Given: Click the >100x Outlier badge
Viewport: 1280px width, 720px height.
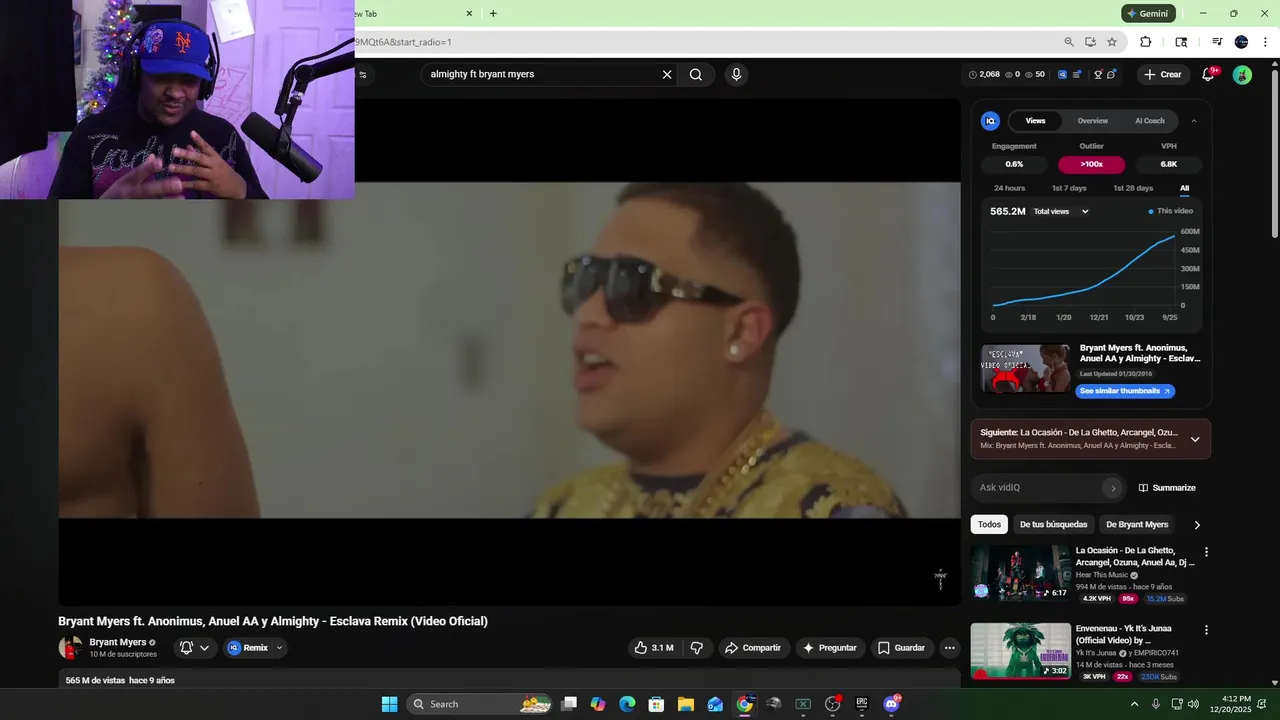Looking at the screenshot, I should coord(1092,164).
